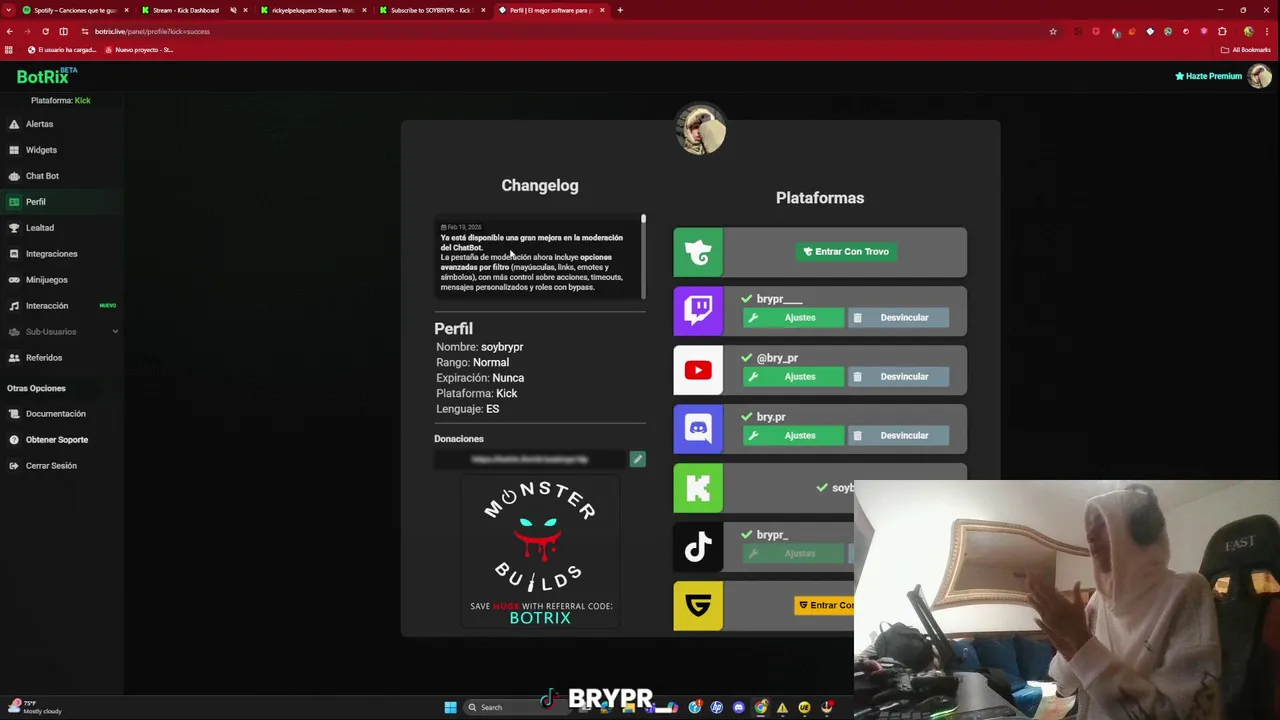This screenshot has width=1280, height=720.
Task: Click the Guilded platform icon
Action: click(x=698, y=606)
